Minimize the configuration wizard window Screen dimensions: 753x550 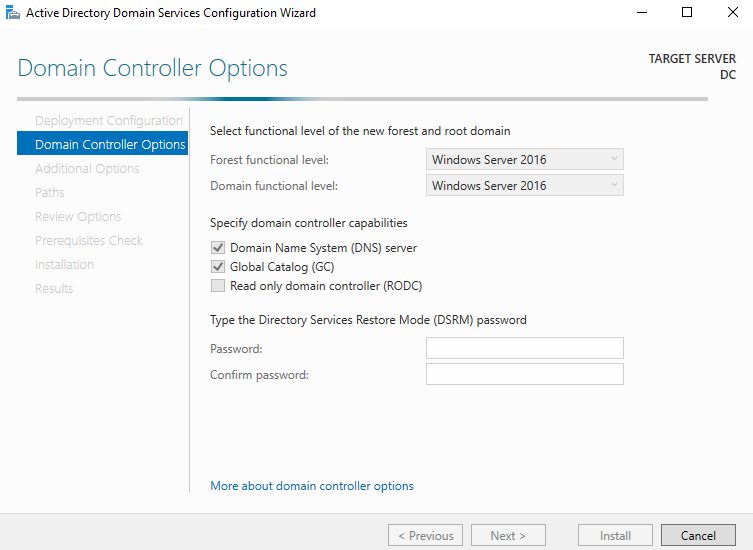(x=642, y=12)
